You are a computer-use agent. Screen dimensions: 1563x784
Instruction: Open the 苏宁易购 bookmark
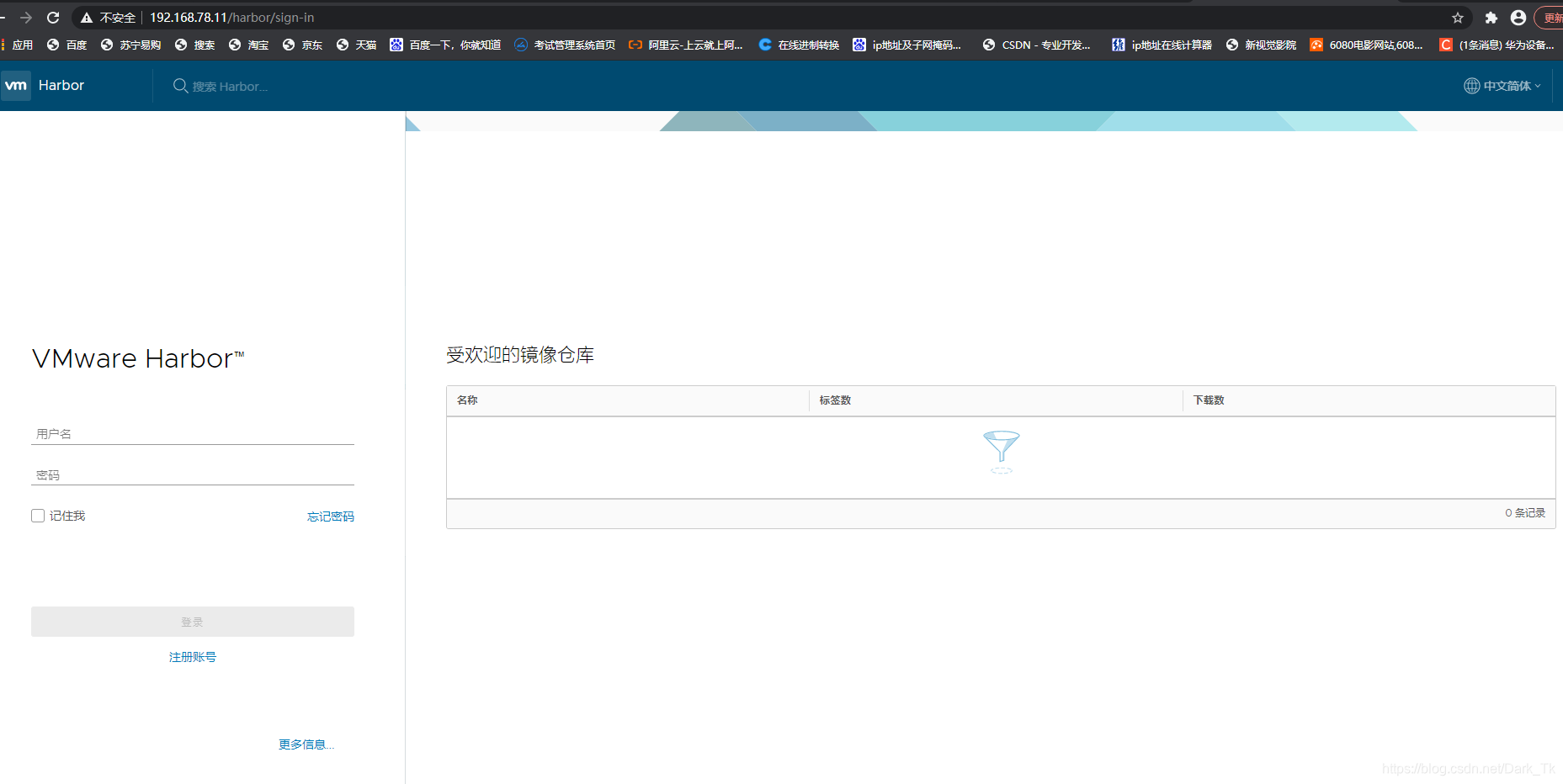pyautogui.click(x=130, y=45)
